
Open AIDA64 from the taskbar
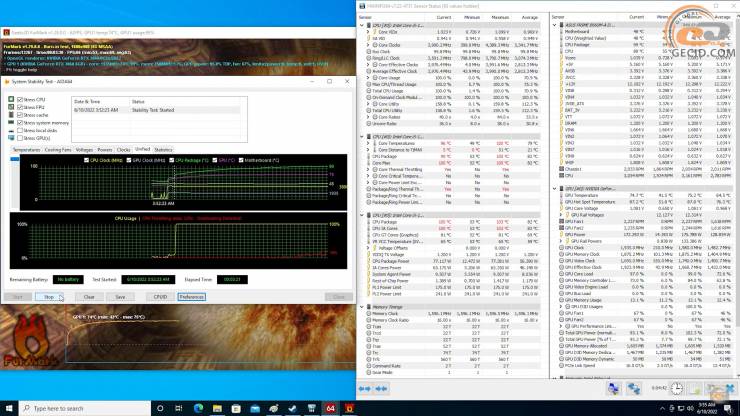pyautogui.click(x=330, y=408)
